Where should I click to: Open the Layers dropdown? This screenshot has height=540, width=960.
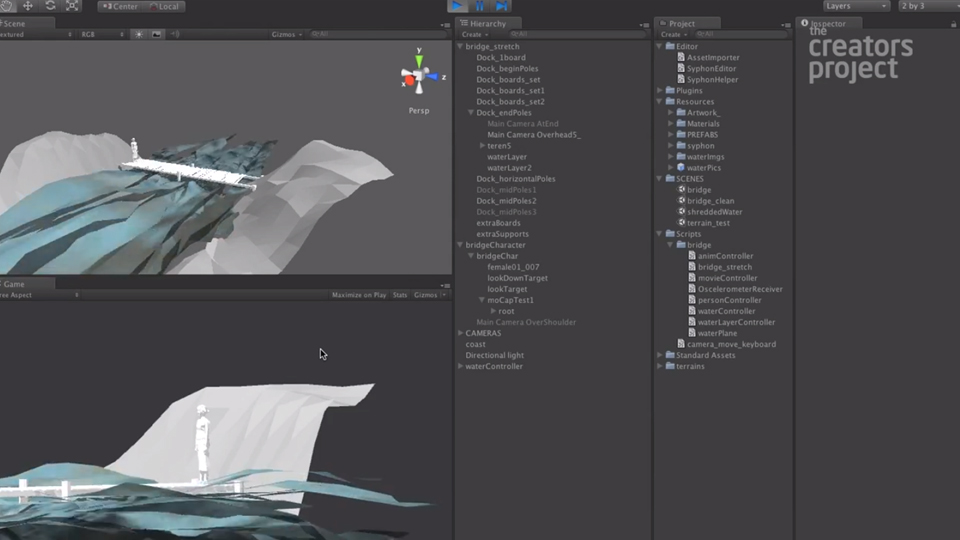856,6
